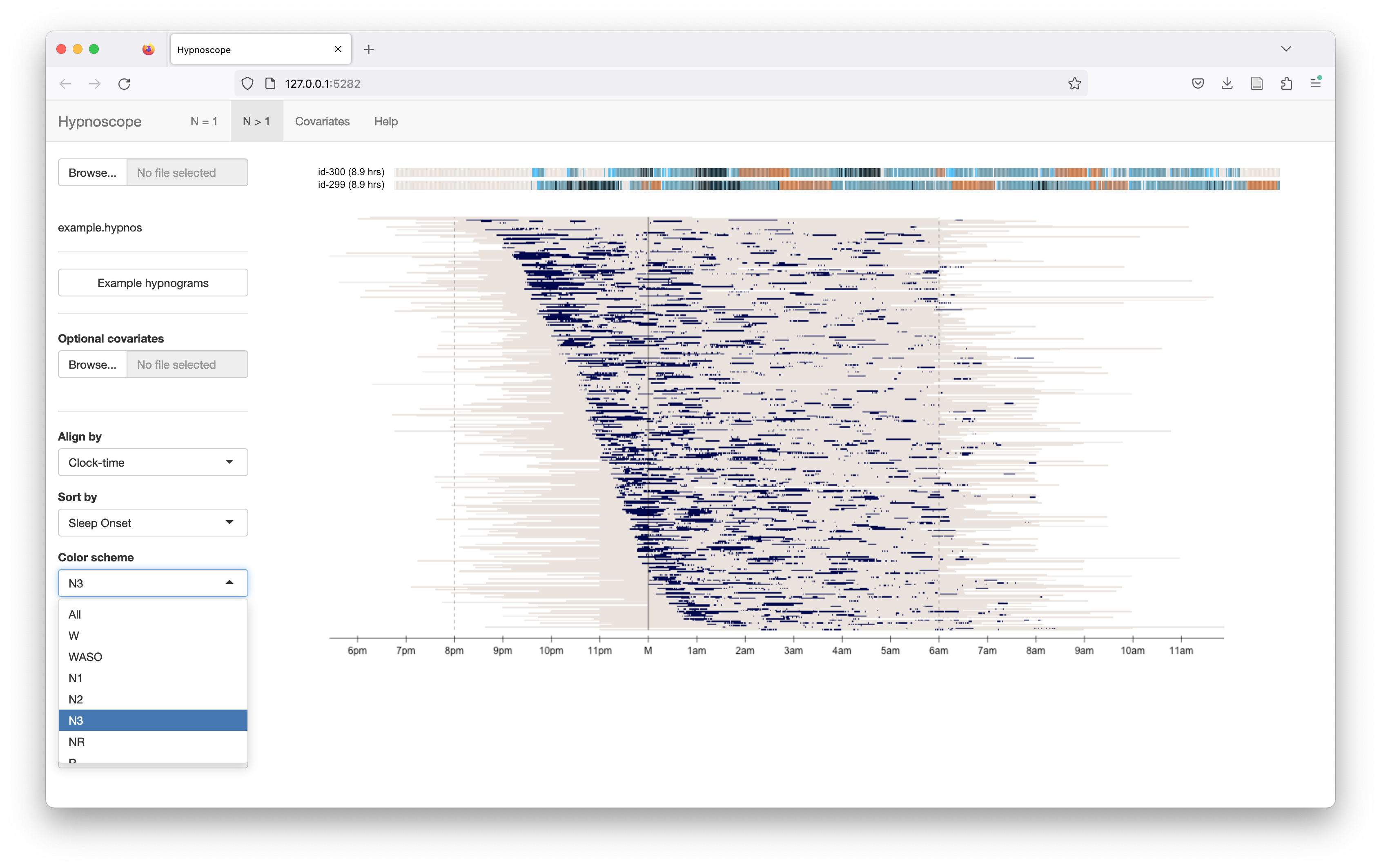Screen dimensions: 1381x868
Task: Expand the Align by Clock-time dropdown
Action: click(x=153, y=462)
